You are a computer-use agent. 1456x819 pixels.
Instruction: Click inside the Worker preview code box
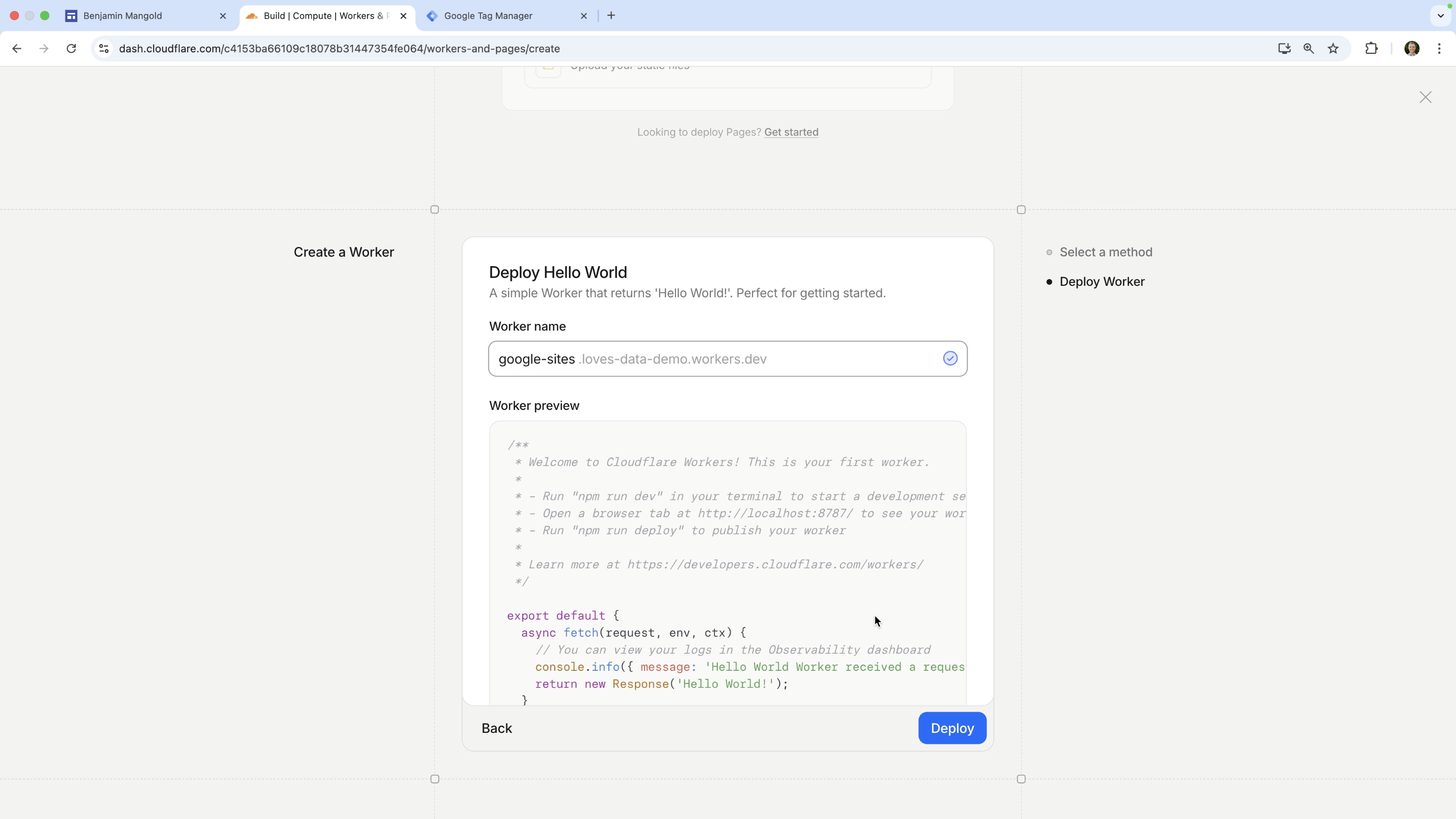(728, 563)
